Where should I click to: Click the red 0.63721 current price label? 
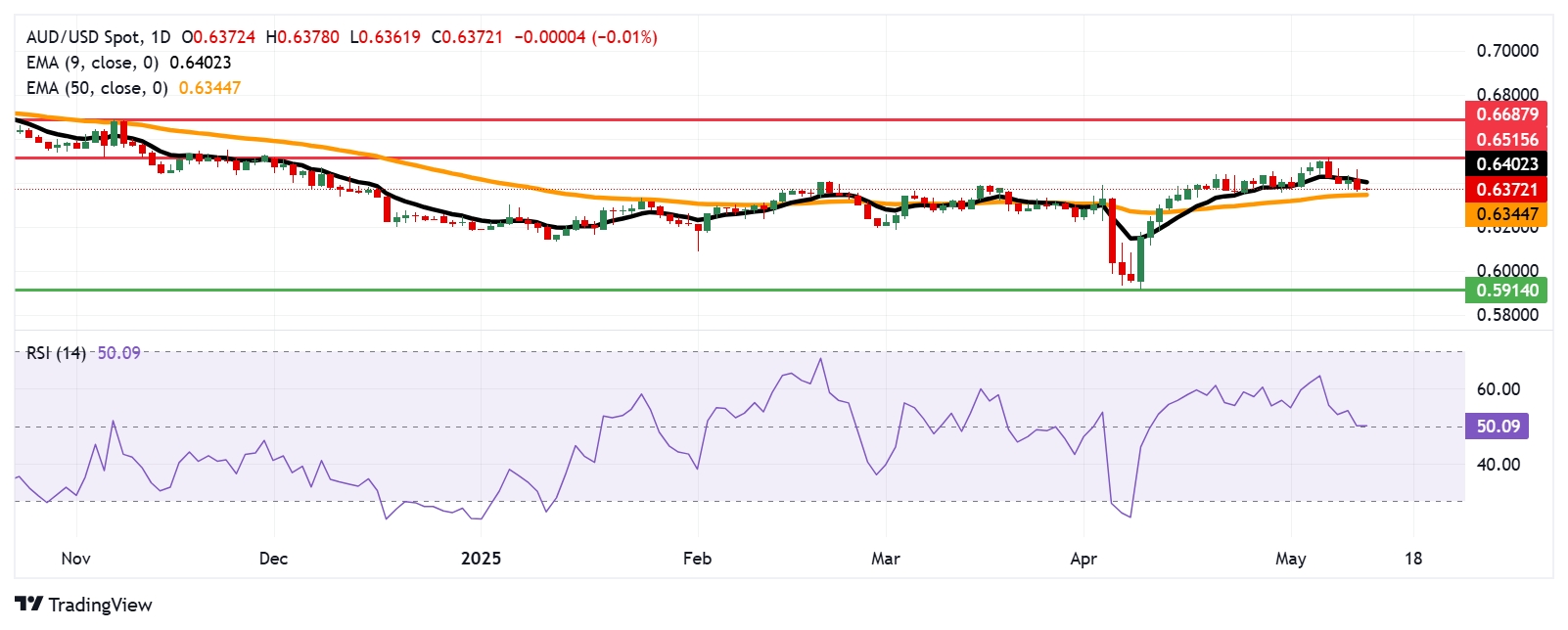click(x=1506, y=190)
